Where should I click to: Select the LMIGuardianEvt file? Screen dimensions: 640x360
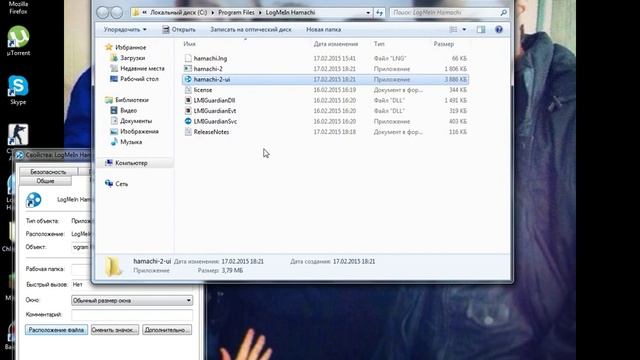(x=214, y=111)
